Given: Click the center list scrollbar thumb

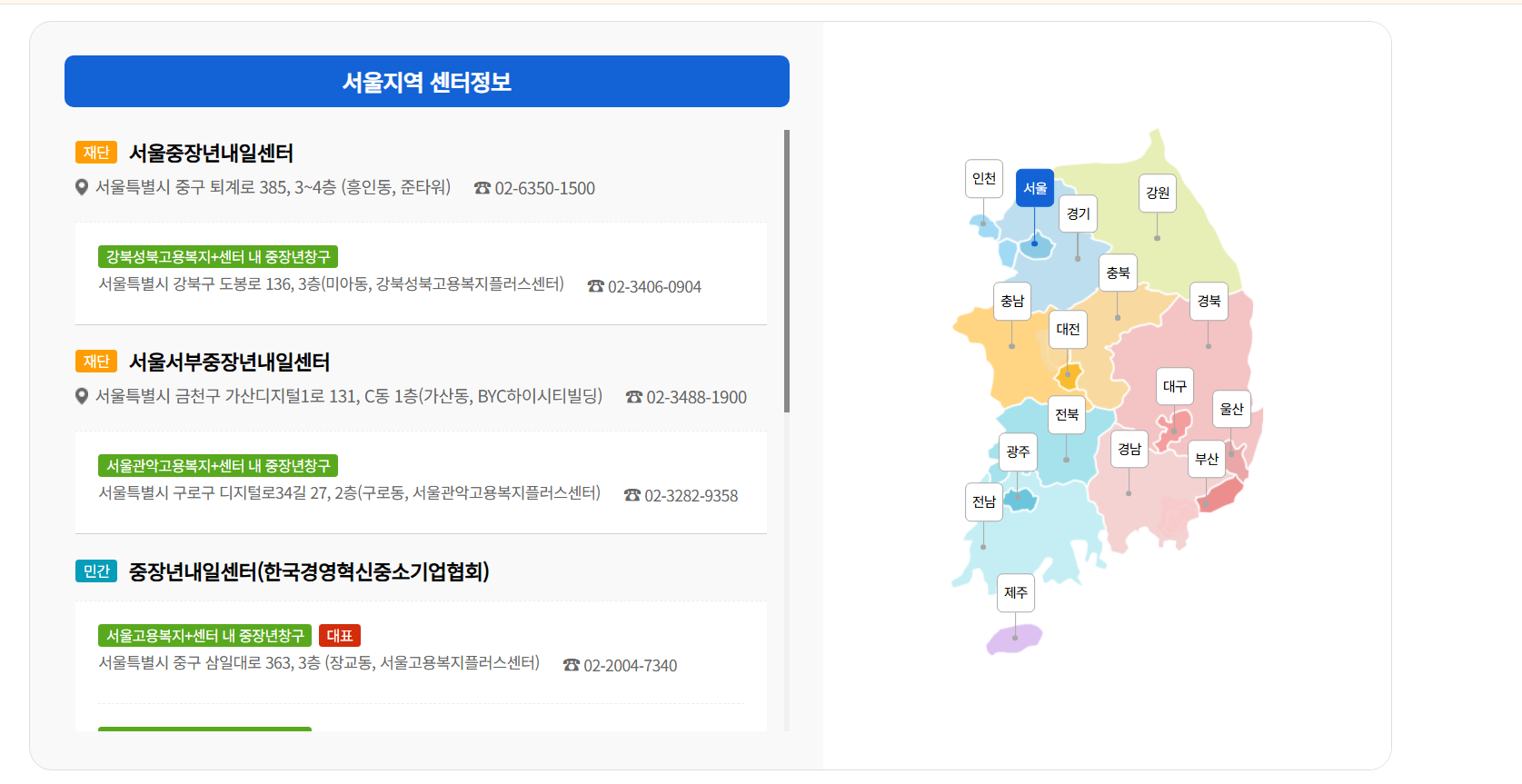Looking at the screenshot, I should (787, 271).
